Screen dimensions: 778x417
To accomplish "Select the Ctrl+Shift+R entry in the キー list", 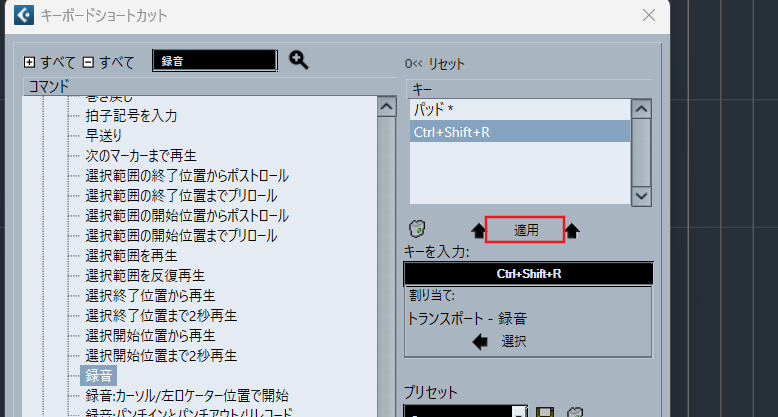I will pyautogui.click(x=520, y=132).
